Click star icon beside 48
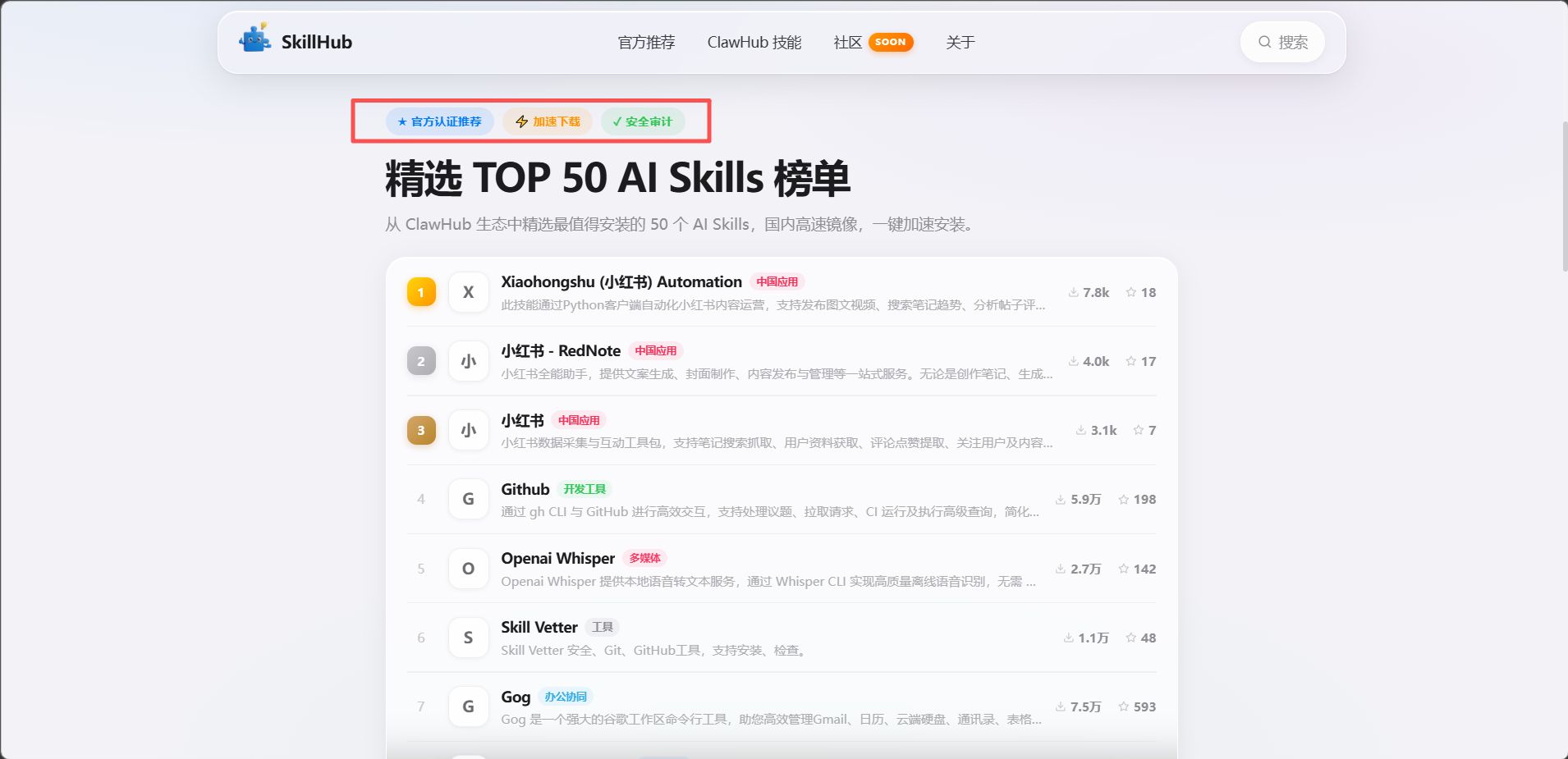 (1131, 638)
